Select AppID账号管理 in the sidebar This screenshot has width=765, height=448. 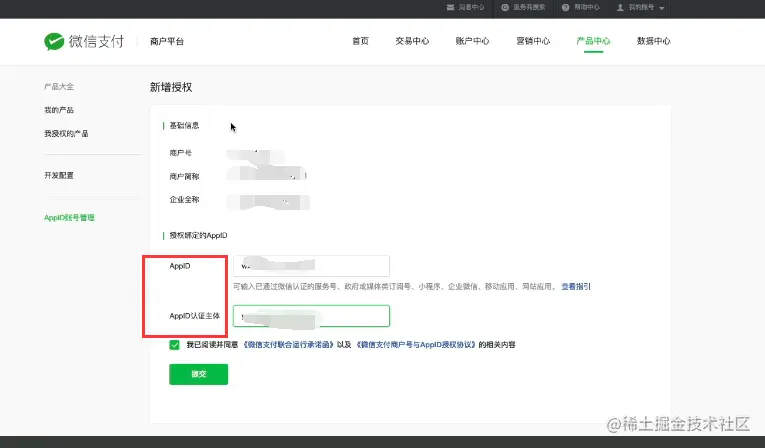(69, 218)
